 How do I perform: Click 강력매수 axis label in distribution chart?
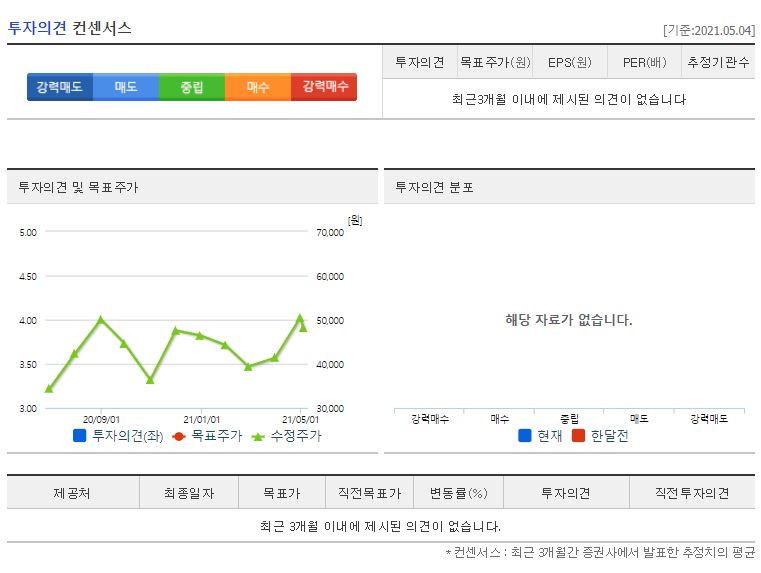[x=430, y=419]
